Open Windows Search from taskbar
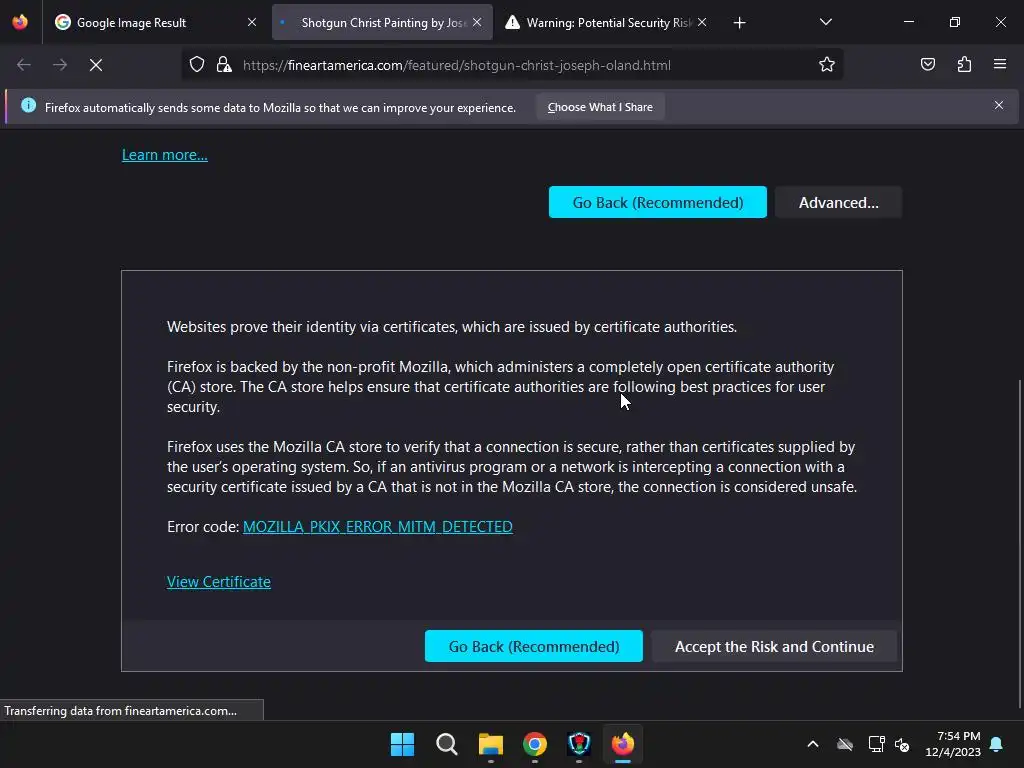The image size is (1024, 768). pyautogui.click(x=447, y=744)
